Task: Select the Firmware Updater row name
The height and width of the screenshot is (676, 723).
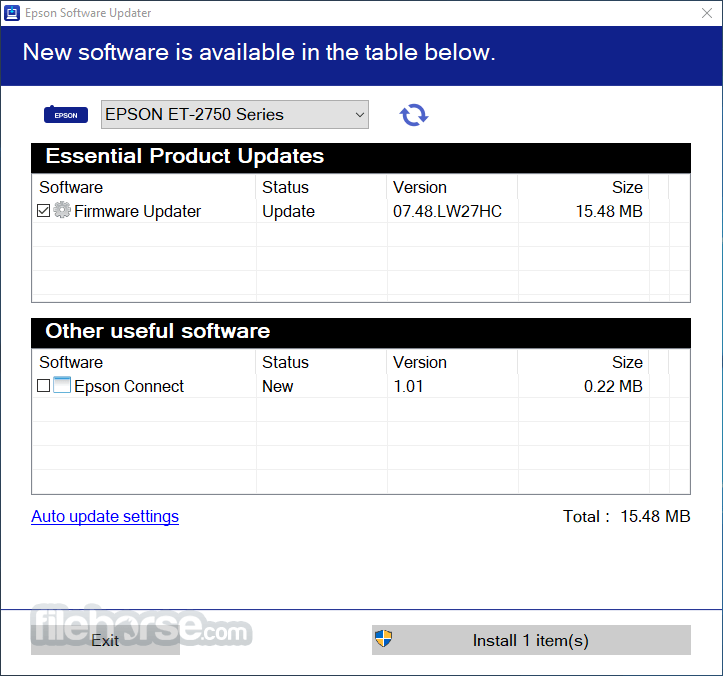Action: click(137, 211)
